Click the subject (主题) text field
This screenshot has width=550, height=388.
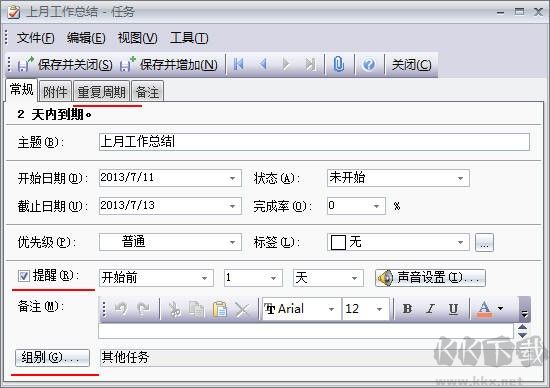click(x=314, y=142)
